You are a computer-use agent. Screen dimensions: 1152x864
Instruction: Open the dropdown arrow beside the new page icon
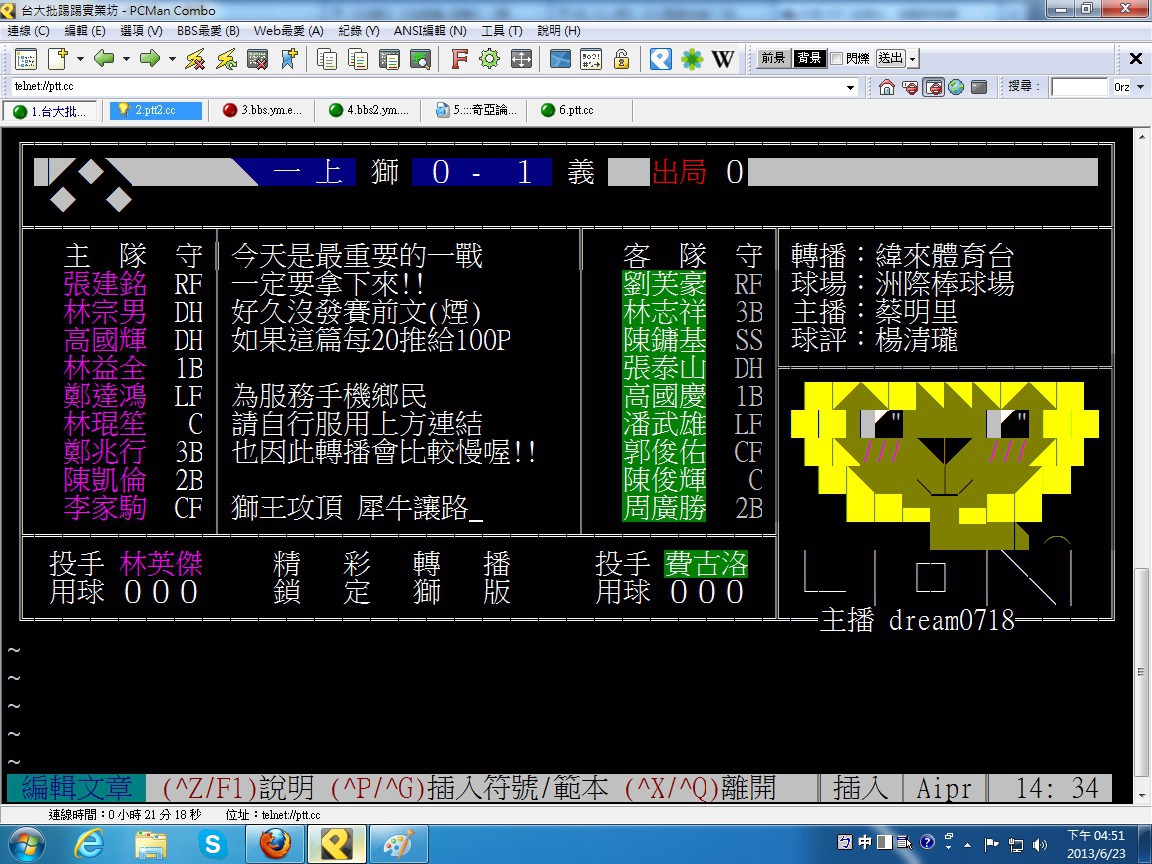[x=79, y=59]
